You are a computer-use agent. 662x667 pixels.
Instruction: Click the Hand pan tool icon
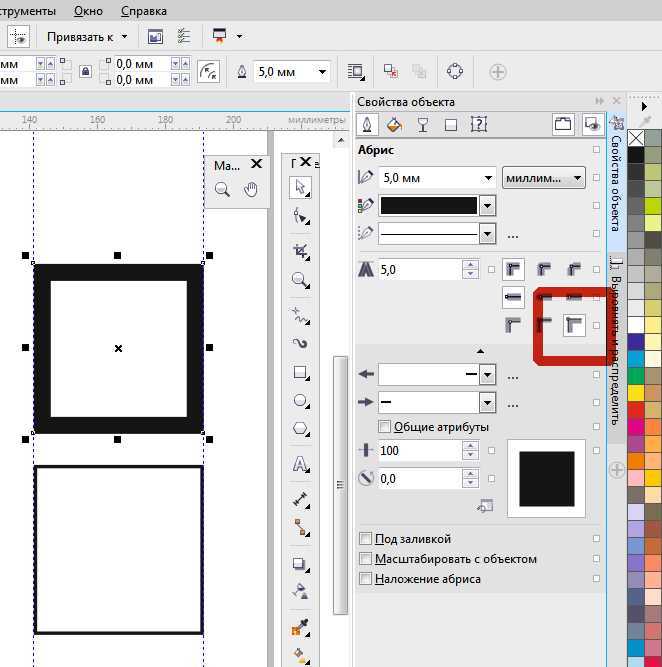click(x=251, y=189)
